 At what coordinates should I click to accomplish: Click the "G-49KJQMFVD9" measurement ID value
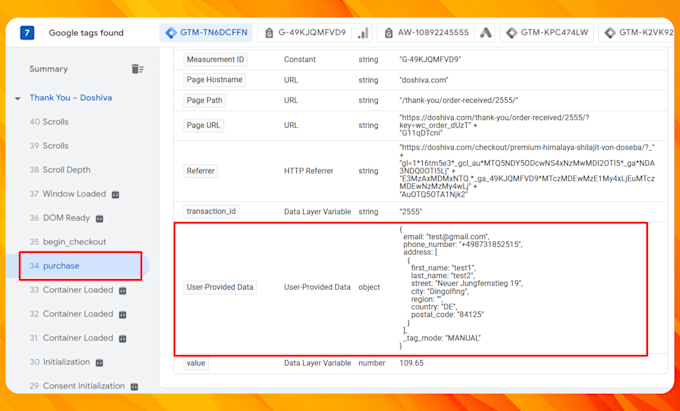430,59
